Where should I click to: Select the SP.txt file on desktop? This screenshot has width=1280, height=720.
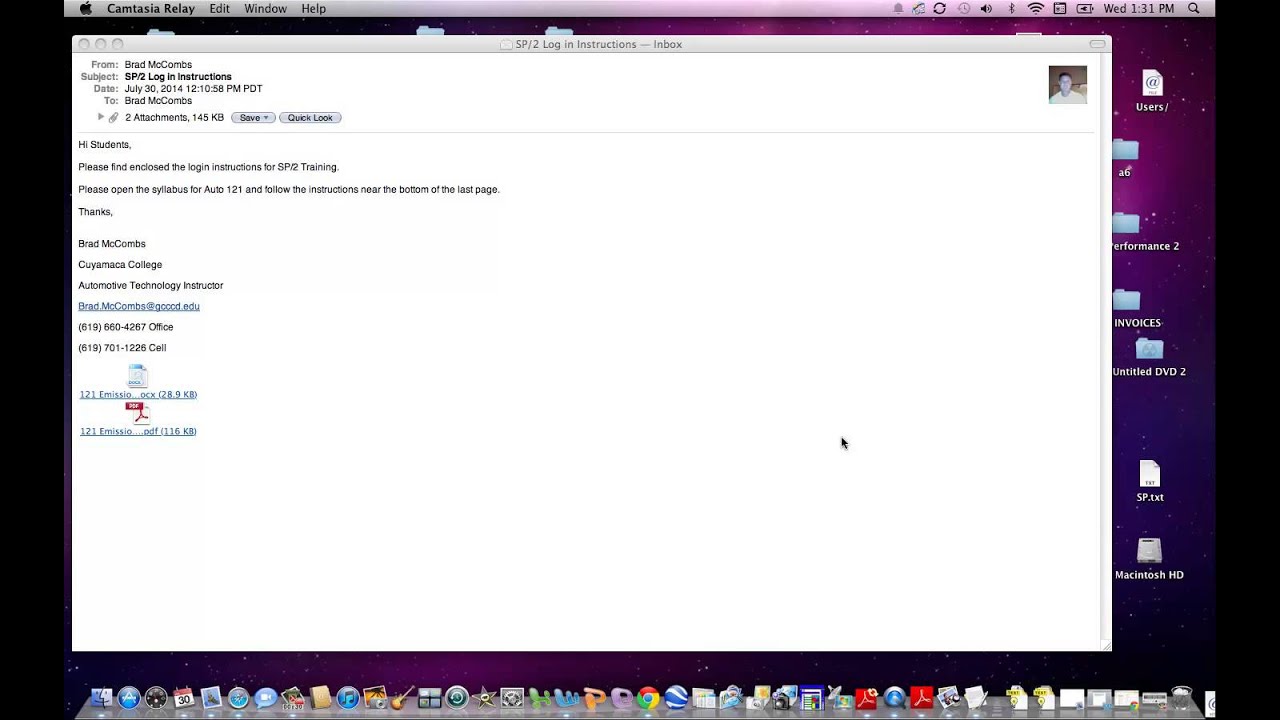click(x=1150, y=481)
